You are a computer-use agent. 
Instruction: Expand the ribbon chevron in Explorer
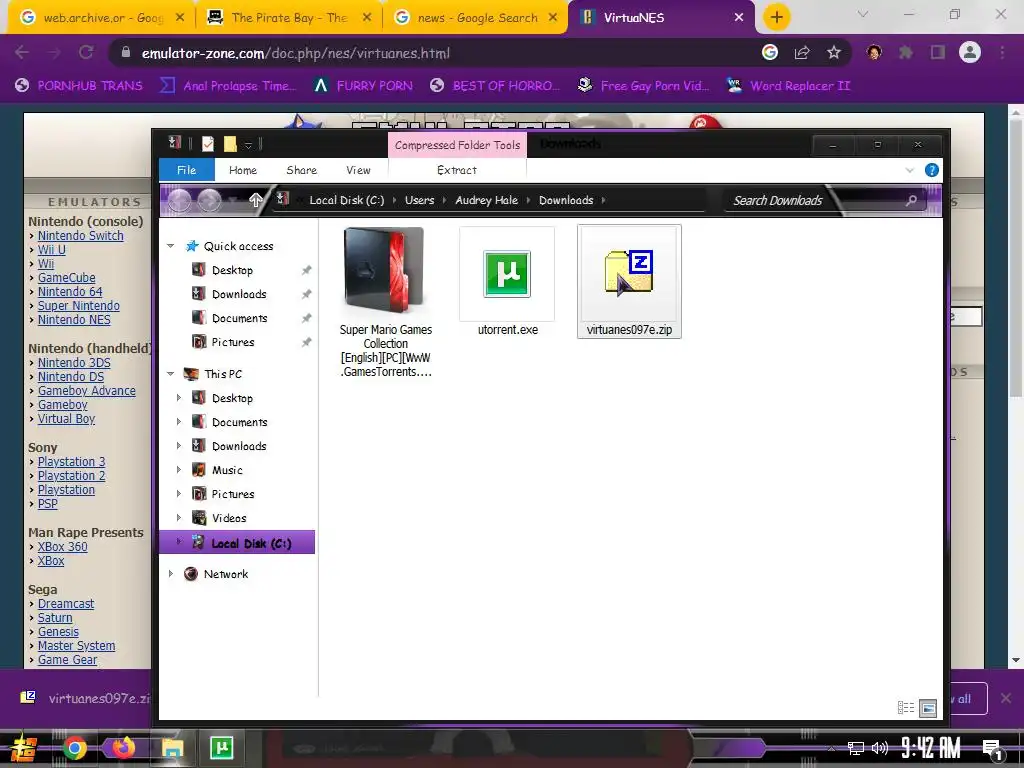point(910,170)
